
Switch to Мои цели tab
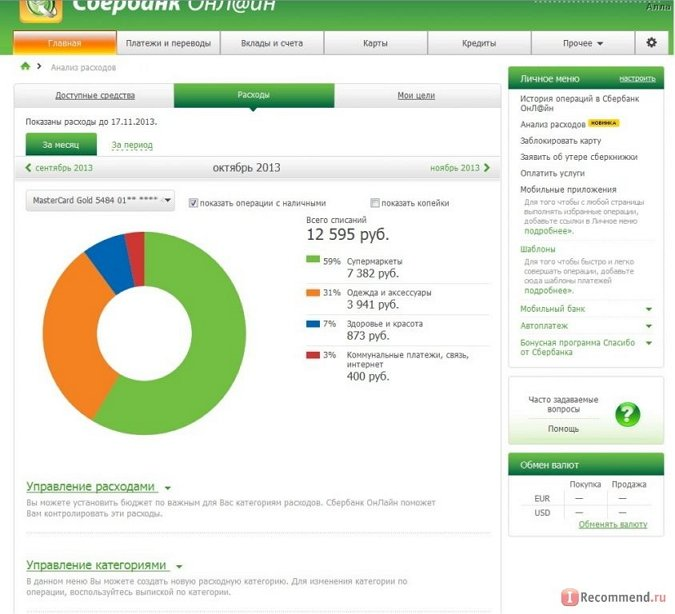coord(416,95)
